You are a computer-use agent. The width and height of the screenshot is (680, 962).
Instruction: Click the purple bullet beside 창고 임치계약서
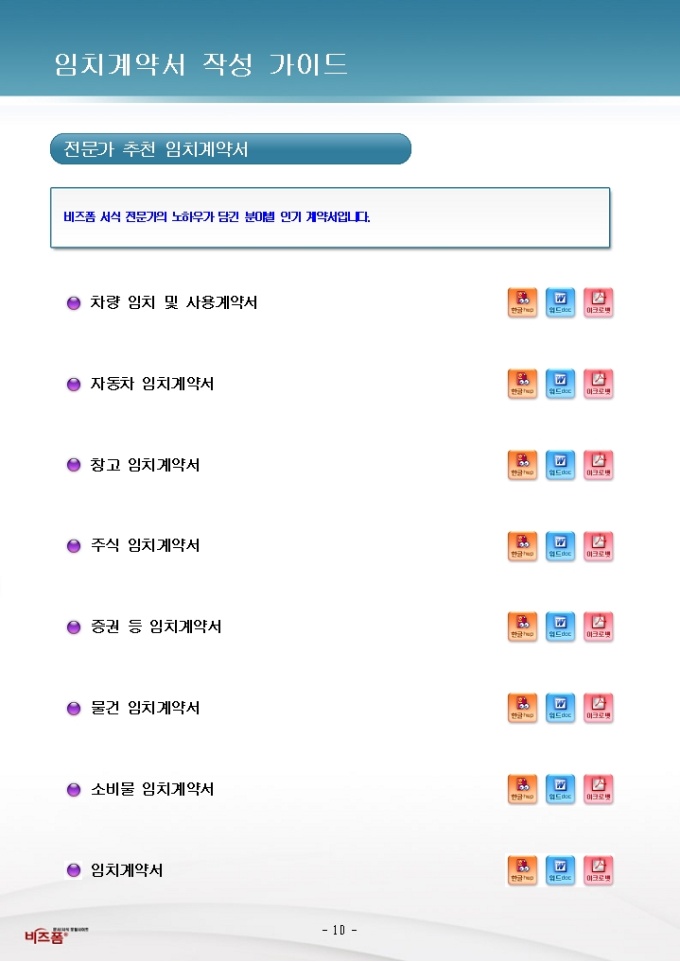pos(73,465)
